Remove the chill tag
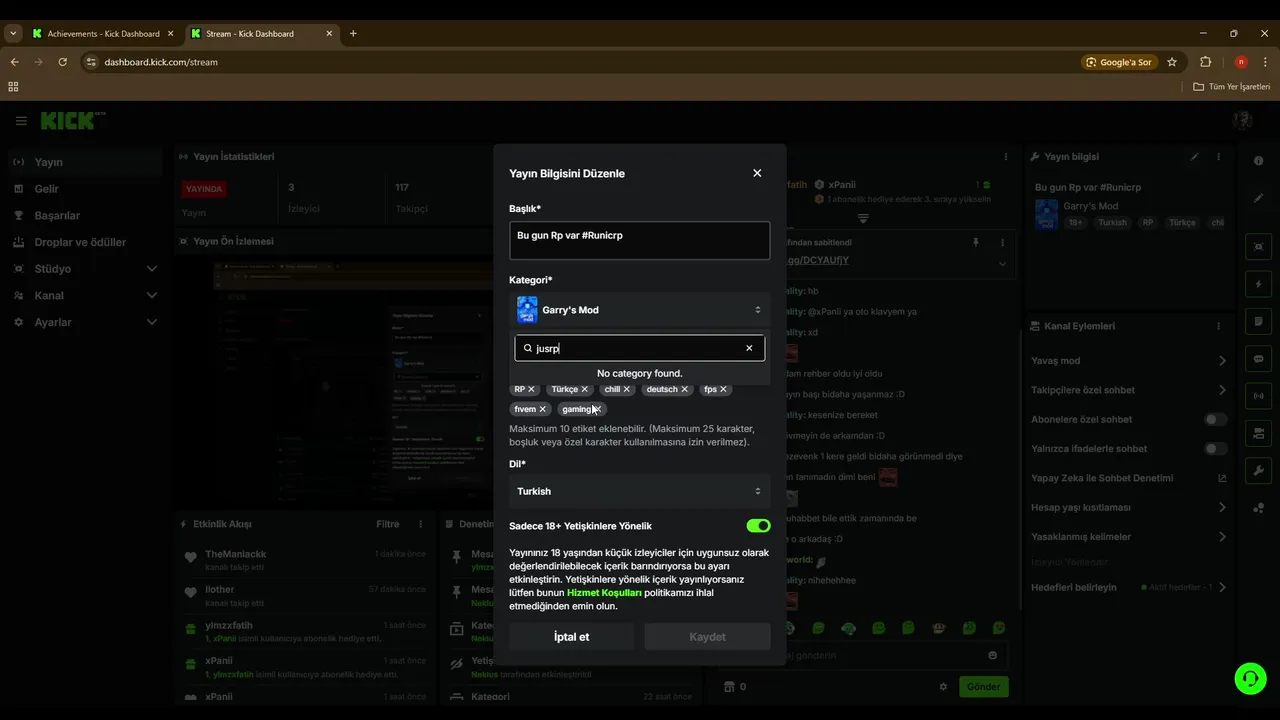 (627, 389)
